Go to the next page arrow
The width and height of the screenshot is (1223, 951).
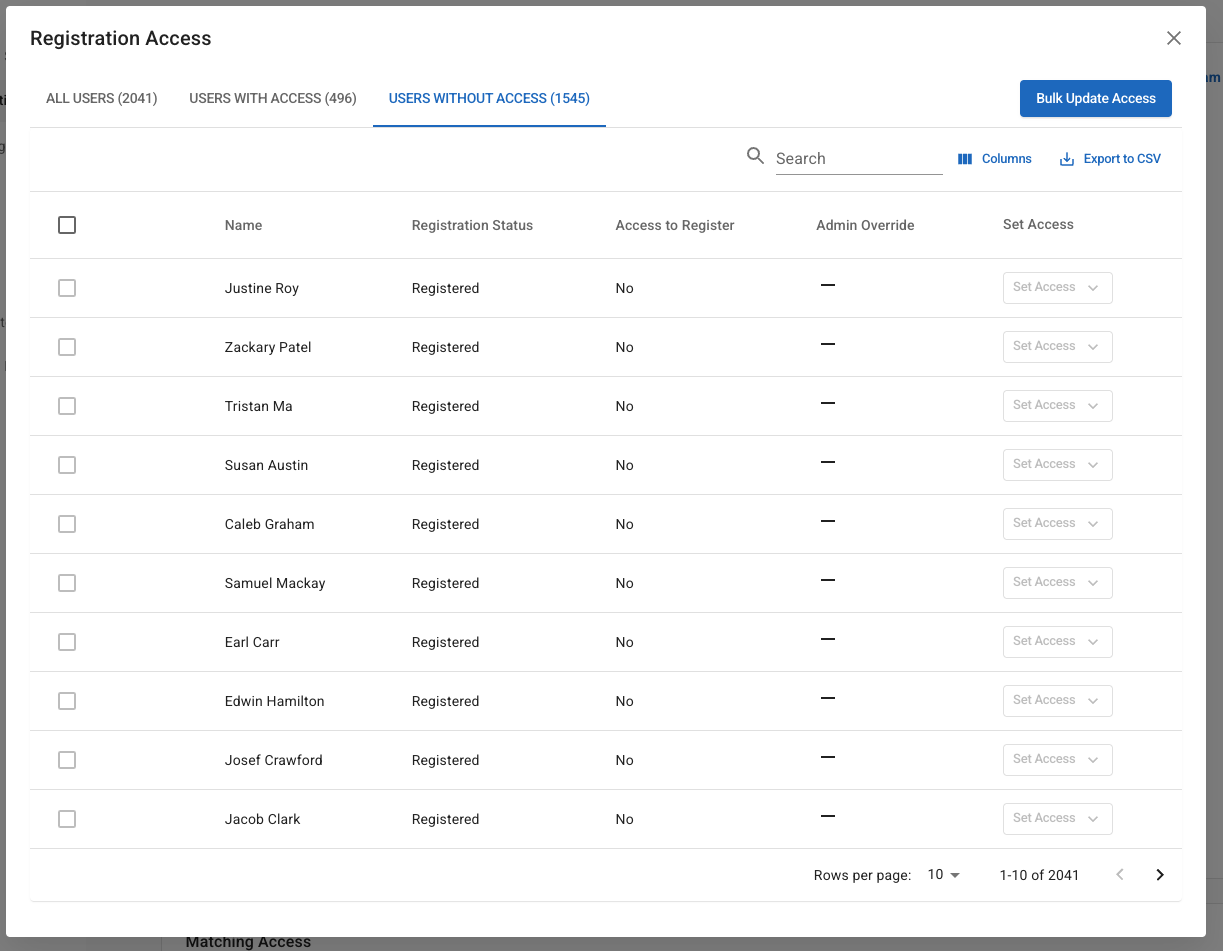pyautogui.click(x=1160, y=875)
